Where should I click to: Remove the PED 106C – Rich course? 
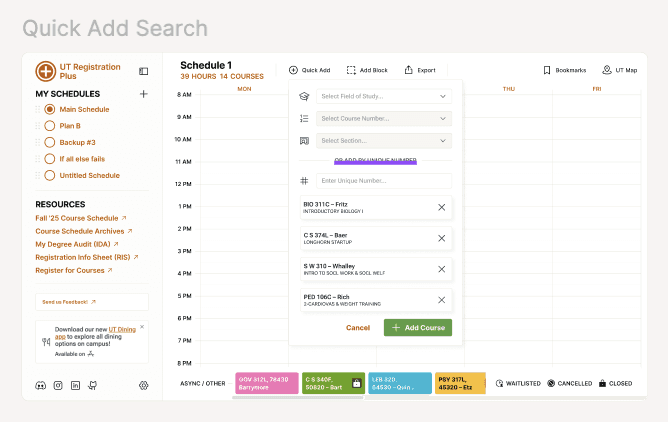(442, 300)
